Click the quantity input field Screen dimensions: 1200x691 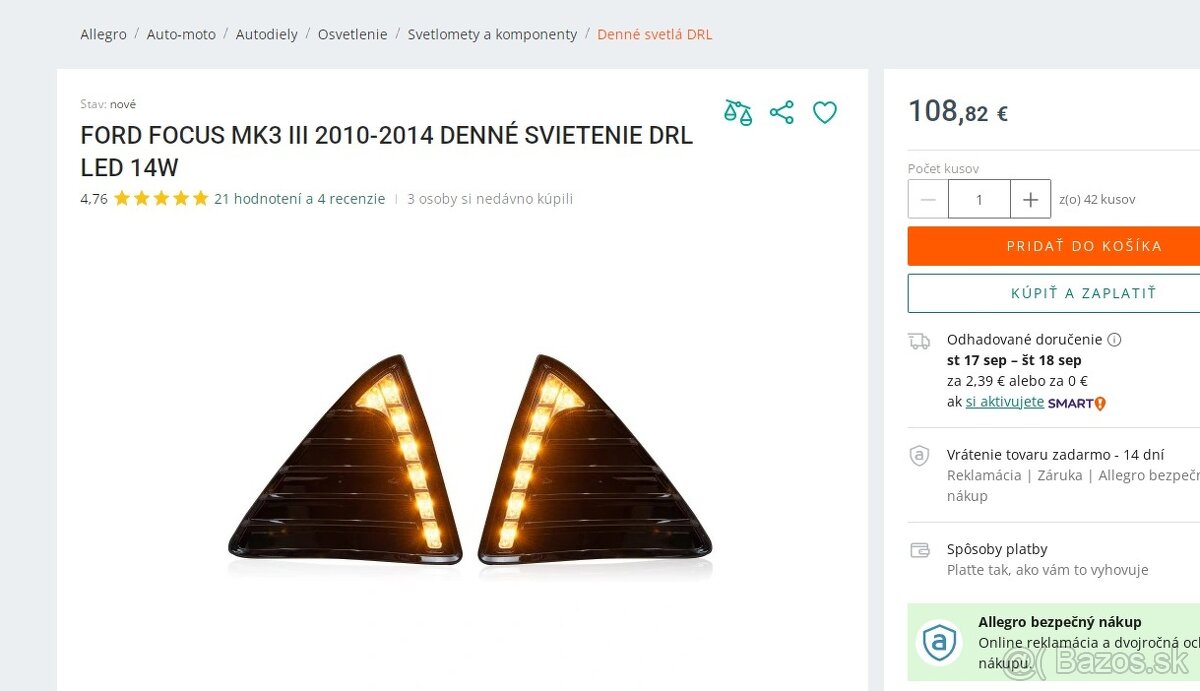tap(979, 199)
